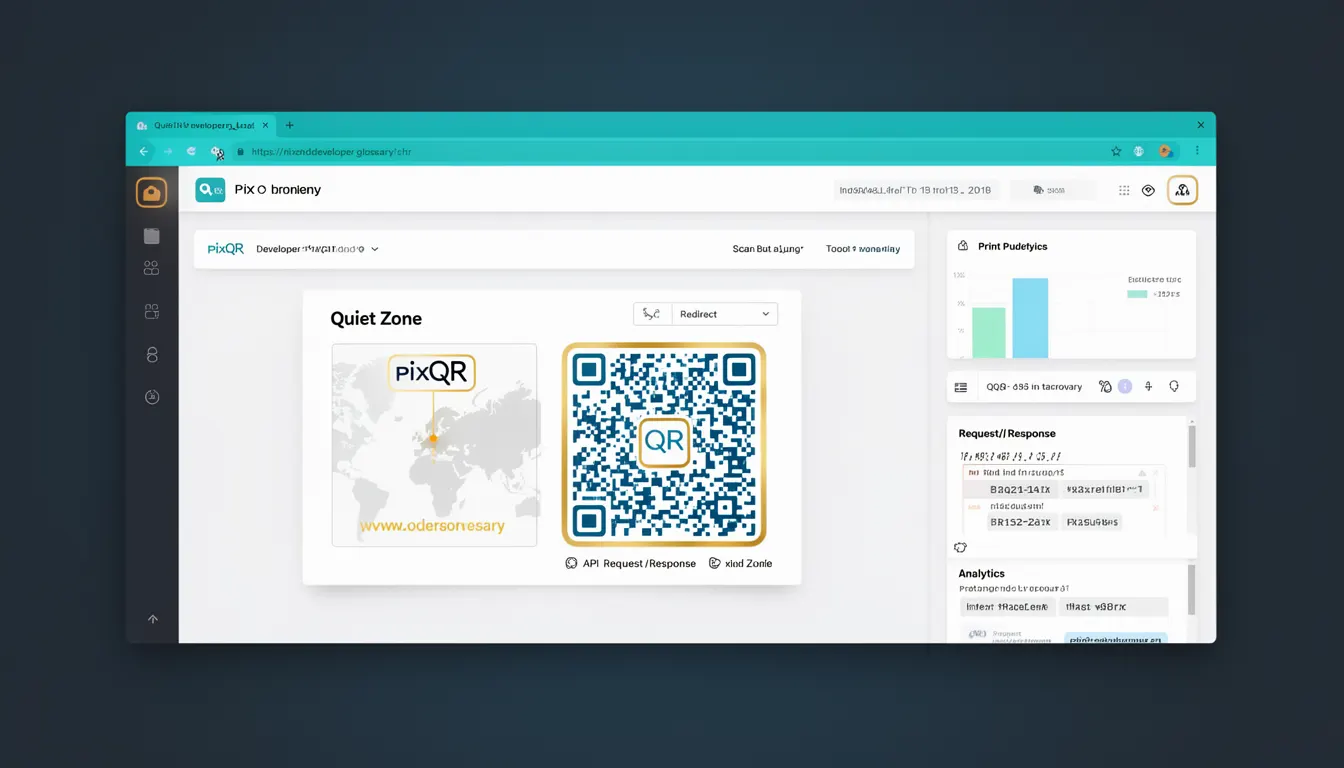Open the gold-bordered user profile icon
The height and width of the screenshot is (768, 1344).
pos(1182,190)
